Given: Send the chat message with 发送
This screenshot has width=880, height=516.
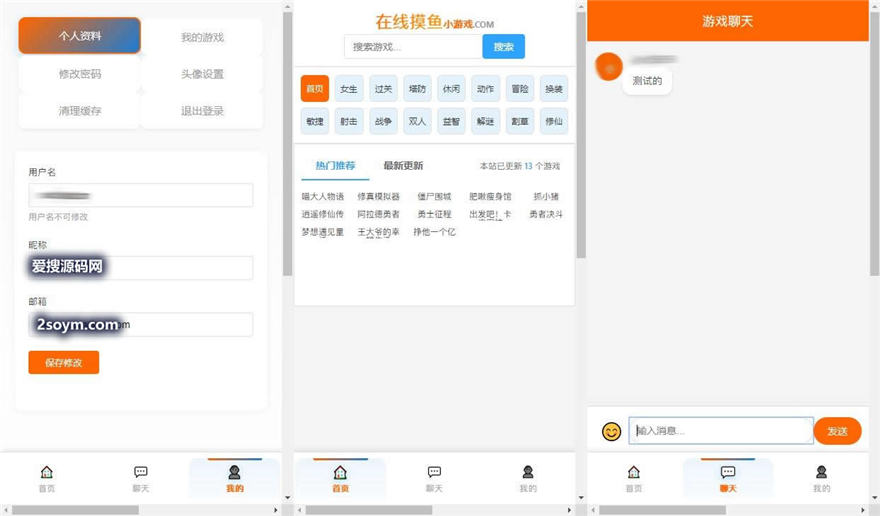Looking at the screenshot, I should (837, 431).
